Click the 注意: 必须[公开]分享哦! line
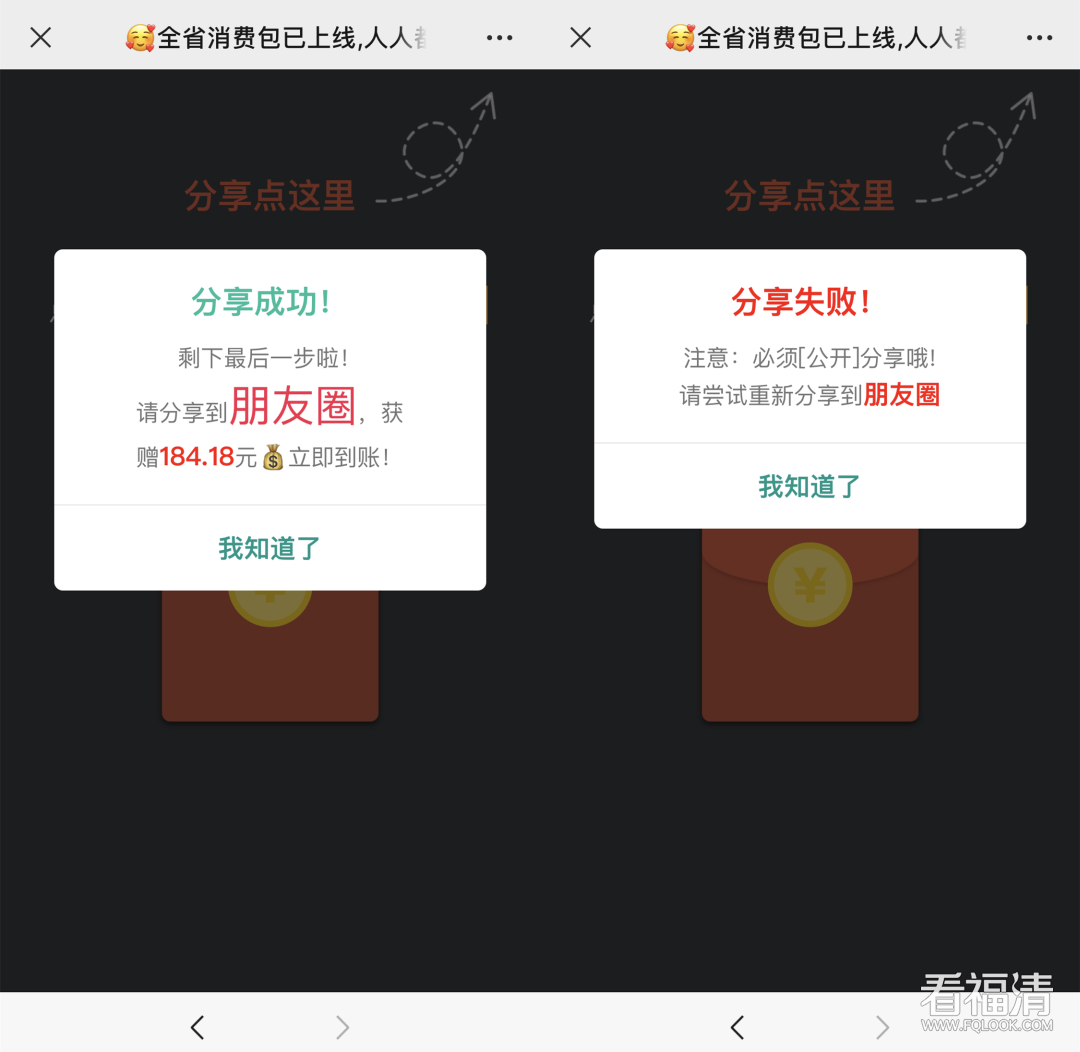Screen dimensions: 1080x1052 point(809,358)
